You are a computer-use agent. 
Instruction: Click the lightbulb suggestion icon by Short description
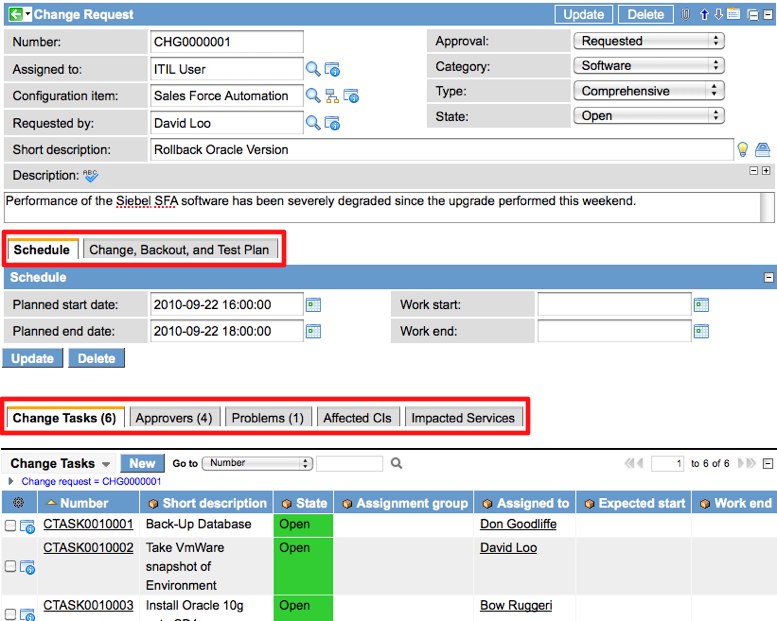[743, 150]
